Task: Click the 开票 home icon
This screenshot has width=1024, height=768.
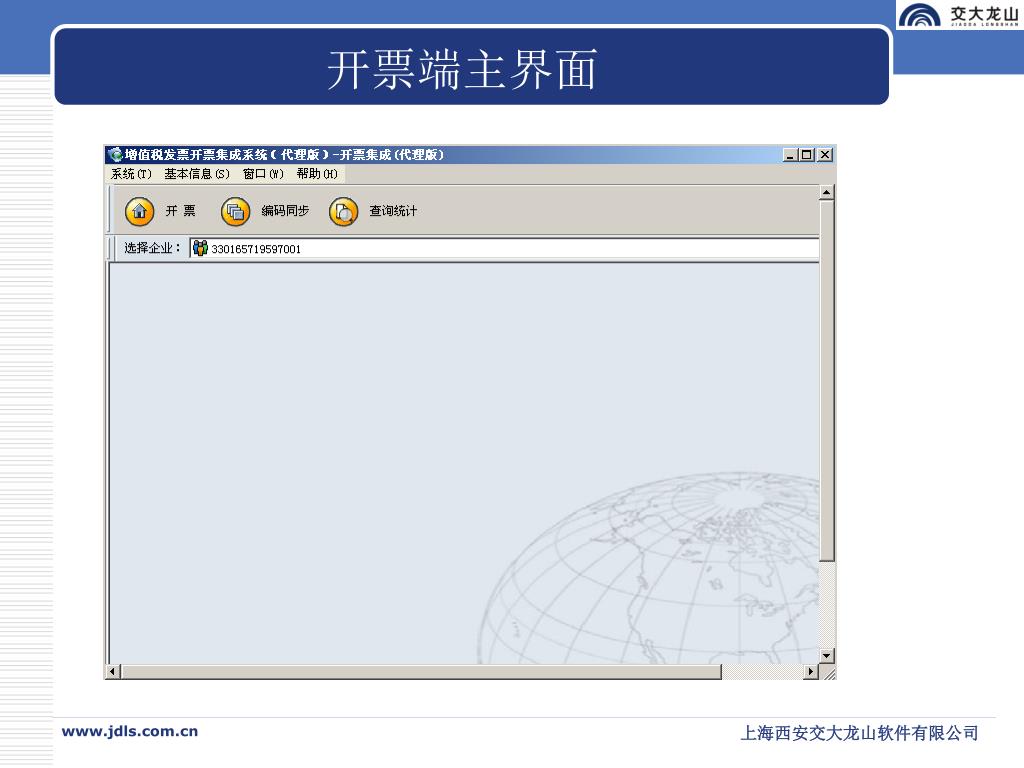Action: [x=139, y=211]
